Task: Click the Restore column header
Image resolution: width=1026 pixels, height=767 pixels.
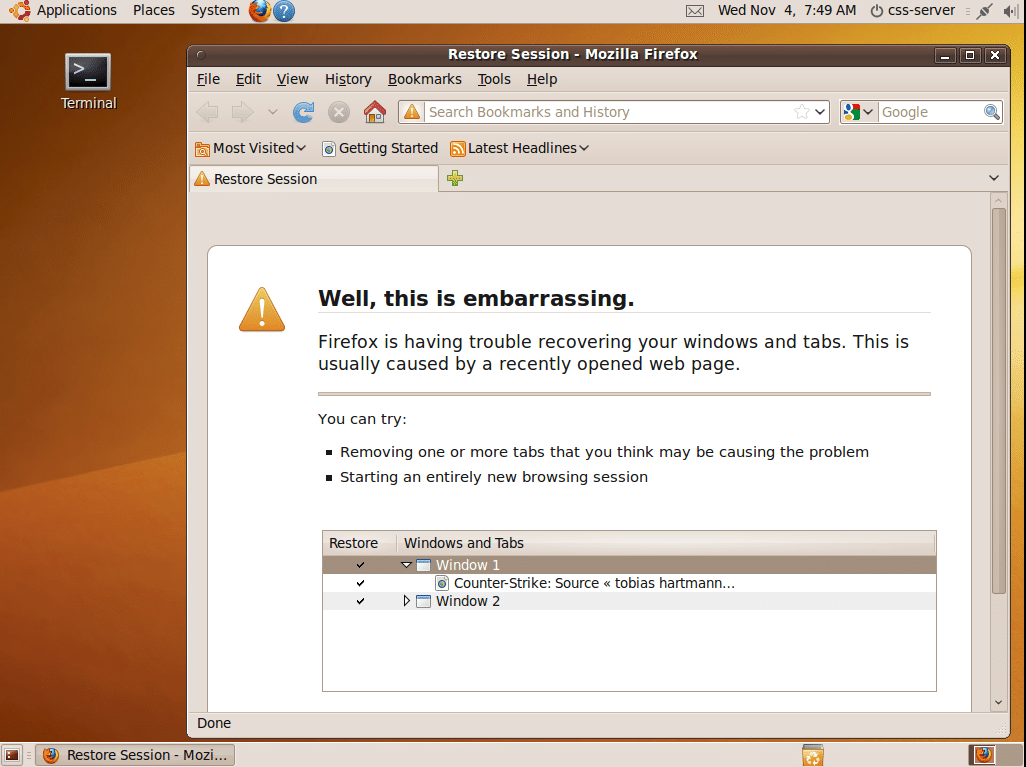Action: point(359,543)
